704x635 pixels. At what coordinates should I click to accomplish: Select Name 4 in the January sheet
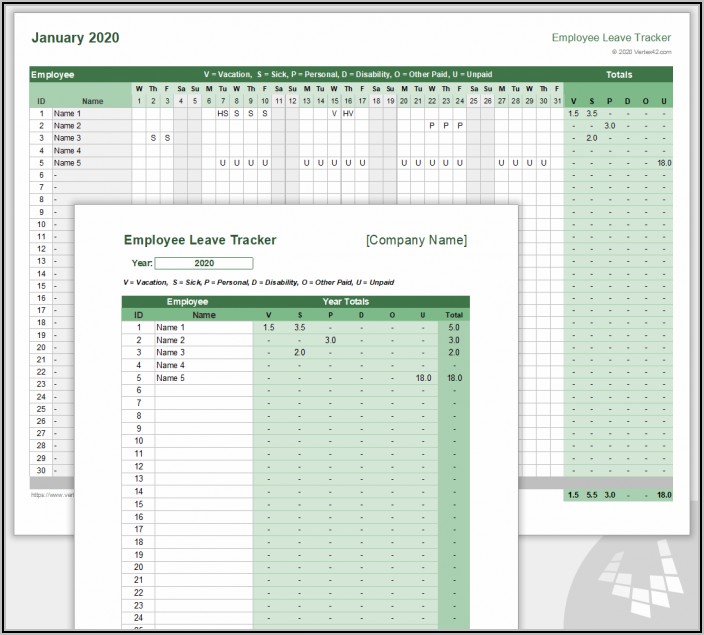66,150
